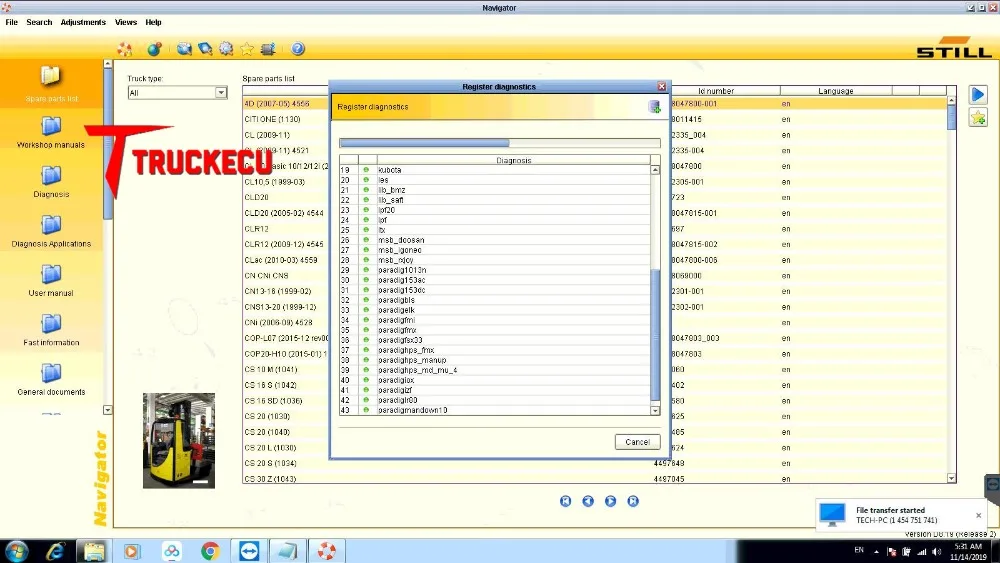Click the Diagnosis column header in dialog

click(x=513, y=160)
